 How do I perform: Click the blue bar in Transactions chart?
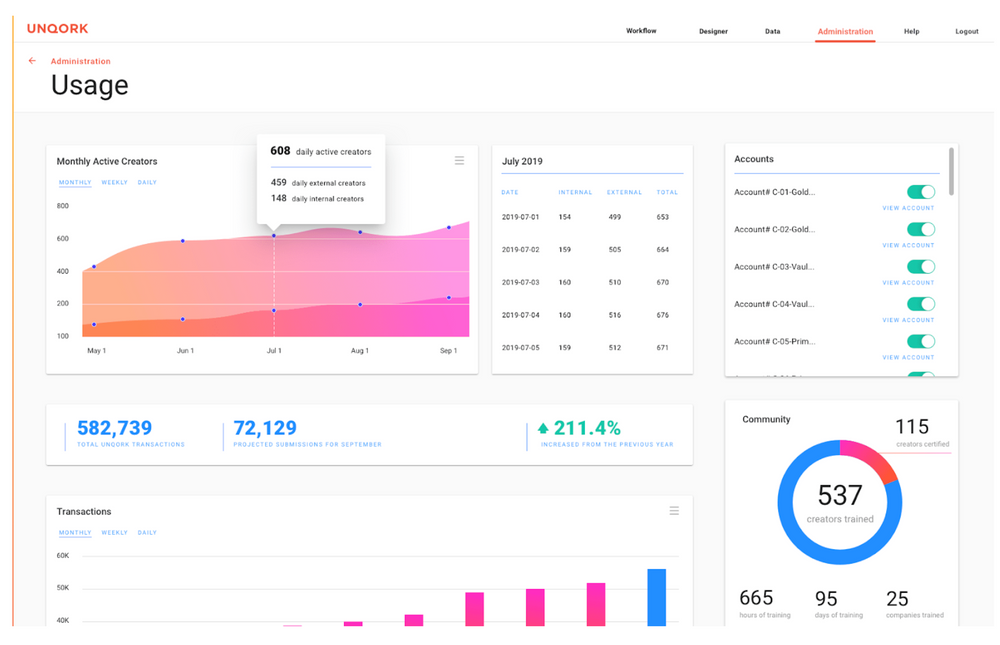pos(656,597)
